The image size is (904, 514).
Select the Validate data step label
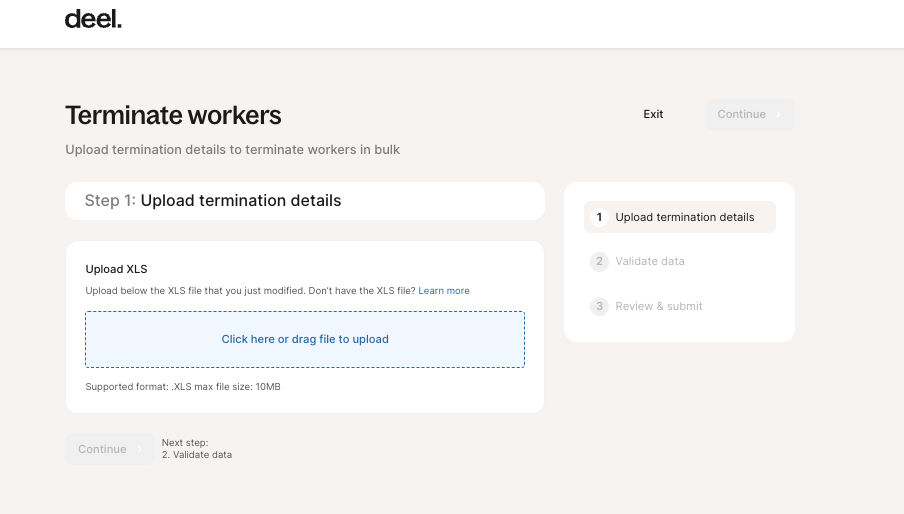tap(650, 262)
